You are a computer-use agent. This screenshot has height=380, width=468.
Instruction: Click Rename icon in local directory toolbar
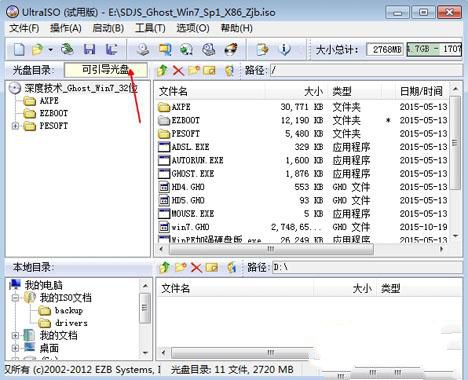(212, 267)
